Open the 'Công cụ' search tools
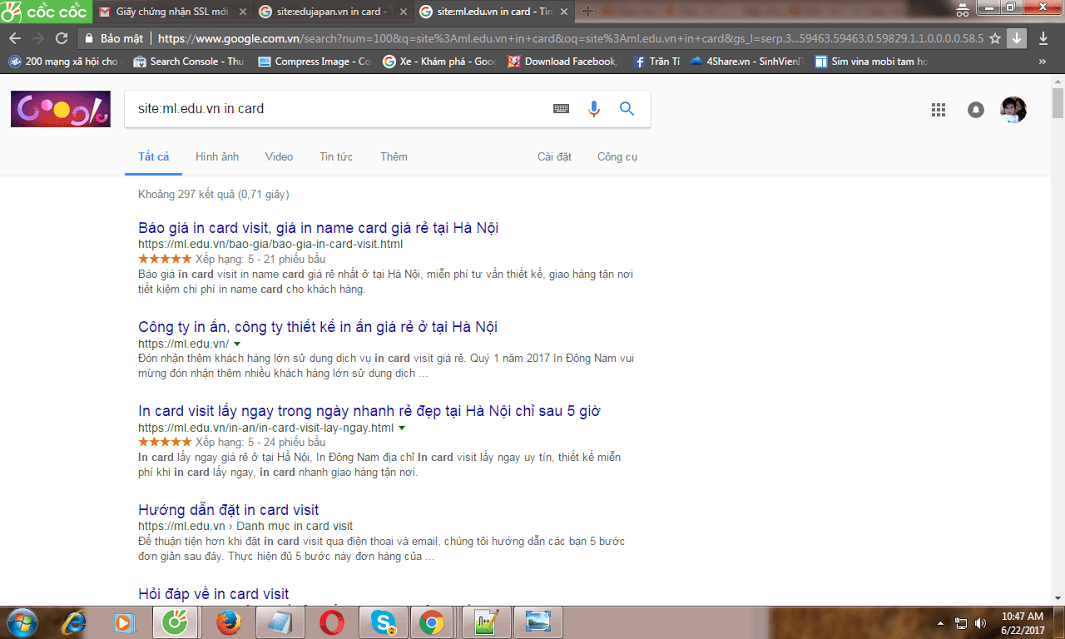The image size is (1065, 639). point(617,157)
